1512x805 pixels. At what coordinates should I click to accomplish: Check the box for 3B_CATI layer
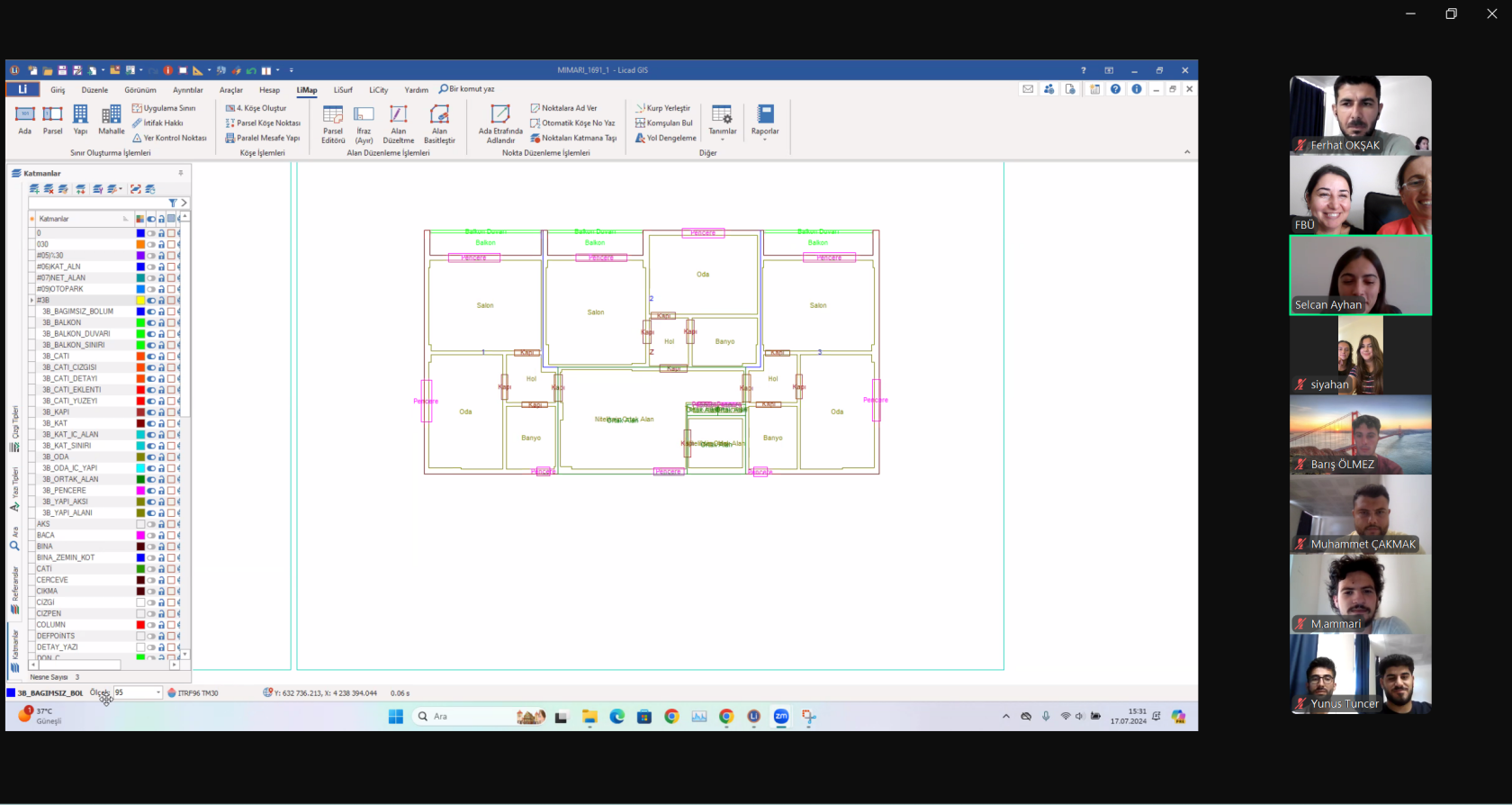tap(171, 357)
